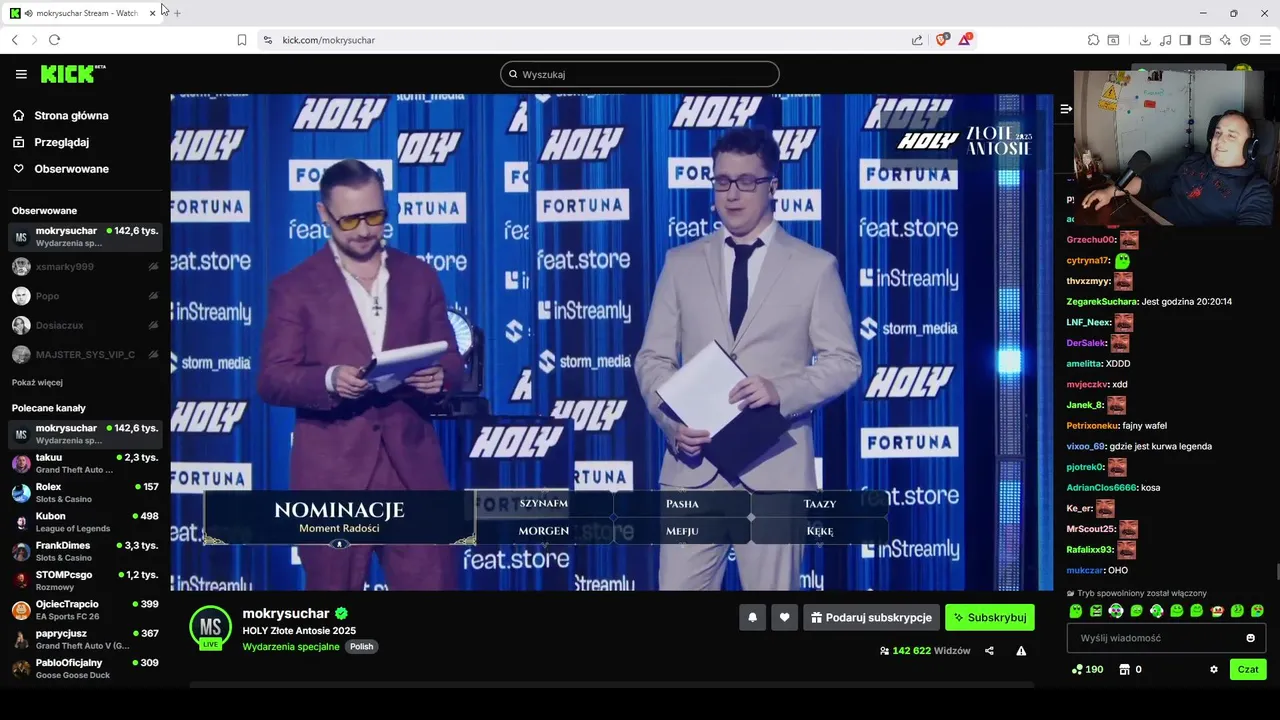Click Grzechu00 username in chat
This screenshot has height=720, width=1280.
[x=1090, y=240]
